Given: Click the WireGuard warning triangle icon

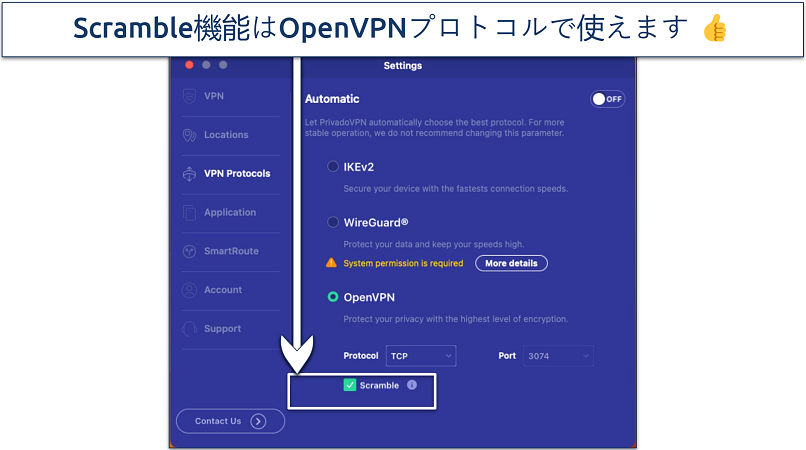Looking at the screenshot, I should [331, 264].
